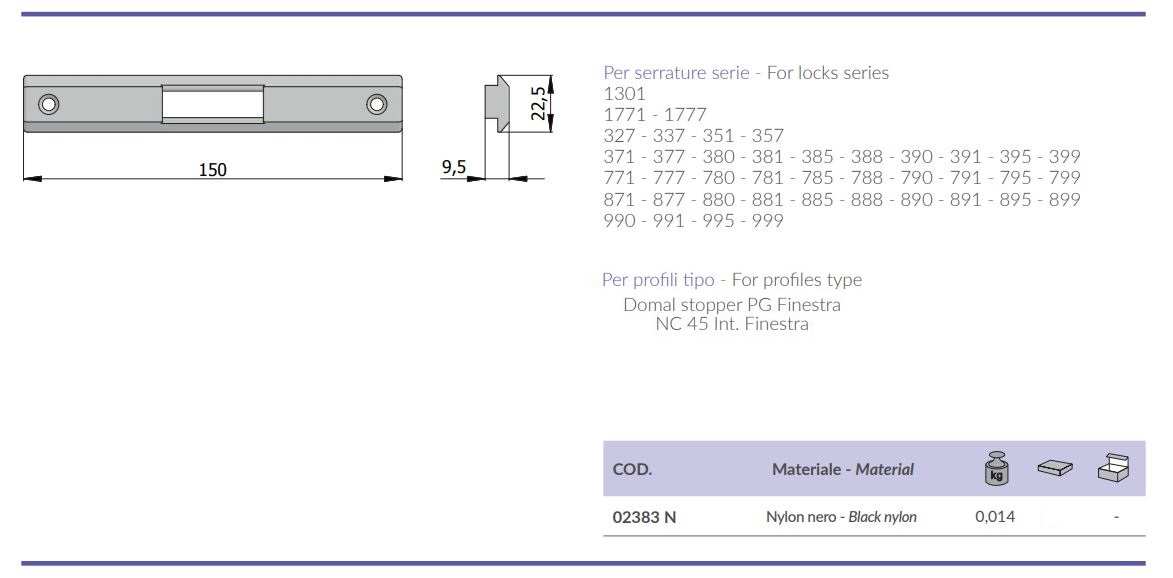This screenshot has width=1173, height=578.
Task: Click the side profile cross-section drawing
Action: point(497,105)
